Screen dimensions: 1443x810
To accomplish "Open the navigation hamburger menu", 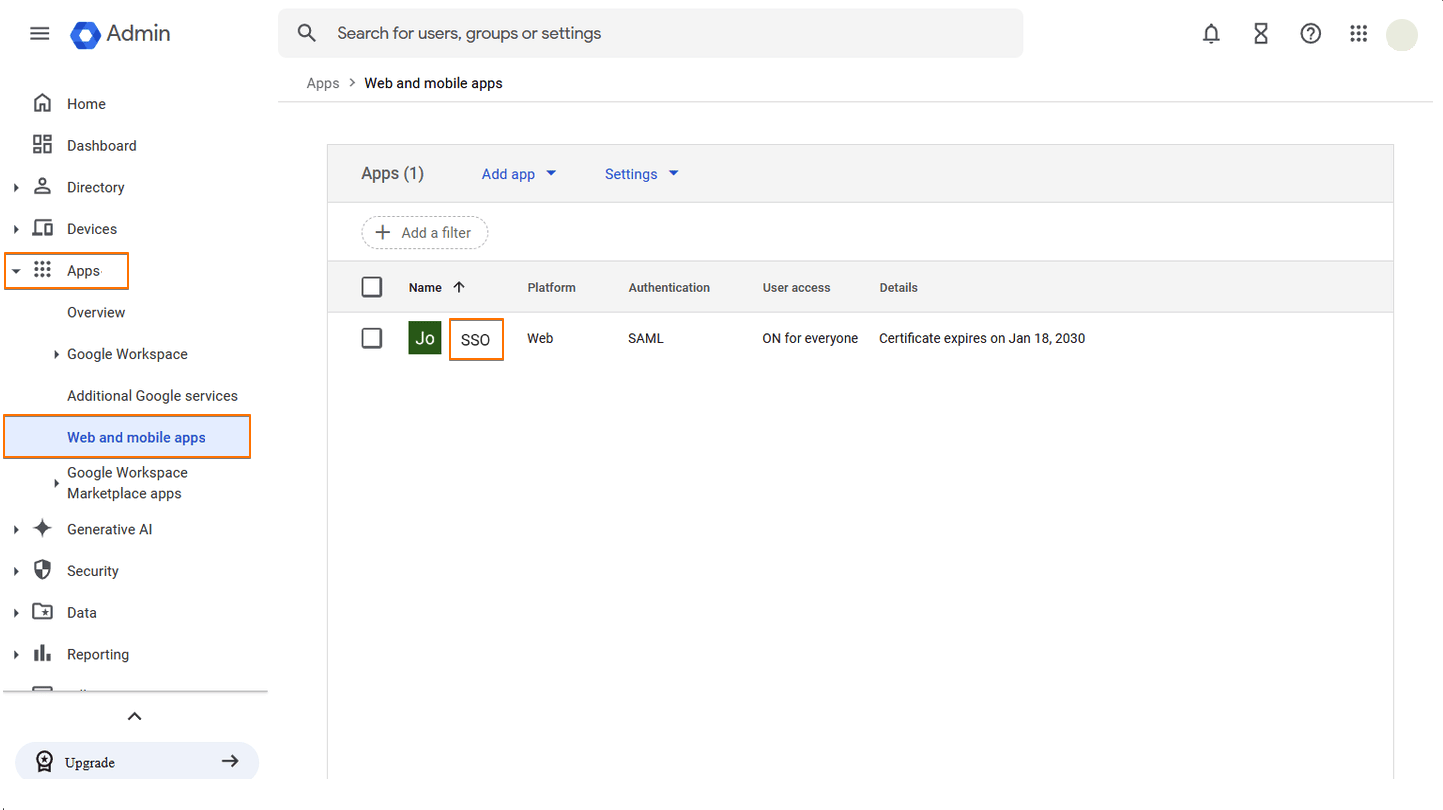I will [x=39, y=33].
